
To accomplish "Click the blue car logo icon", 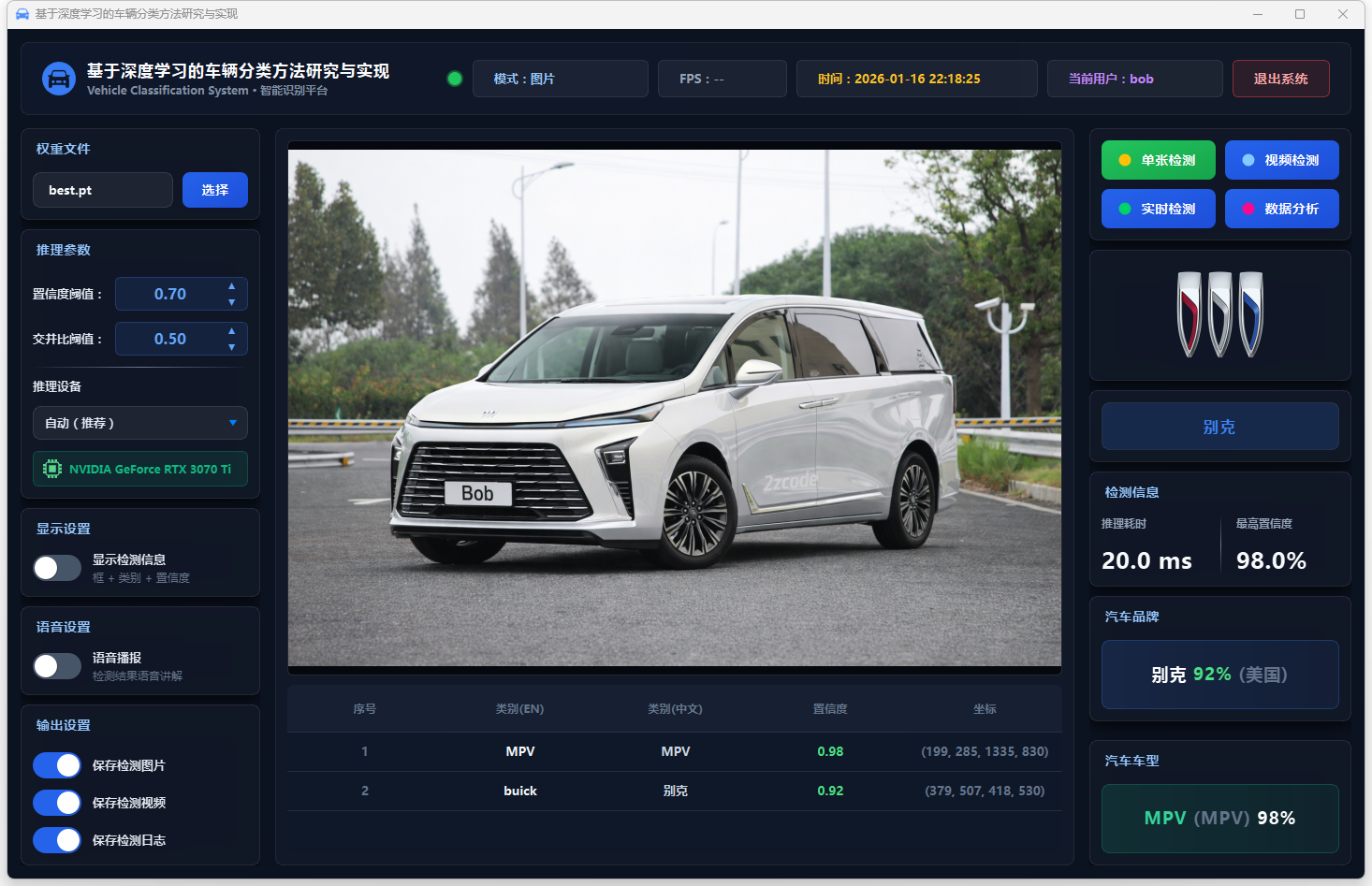I will 59,79.
